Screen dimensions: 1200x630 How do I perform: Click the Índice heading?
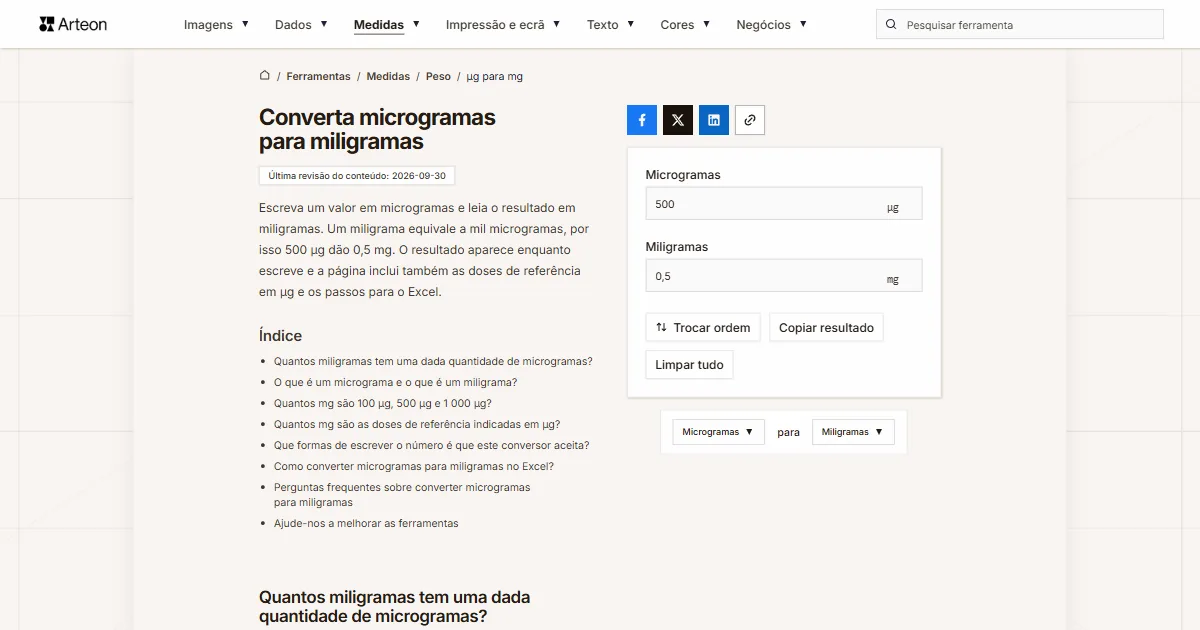[x=280, y=336]
